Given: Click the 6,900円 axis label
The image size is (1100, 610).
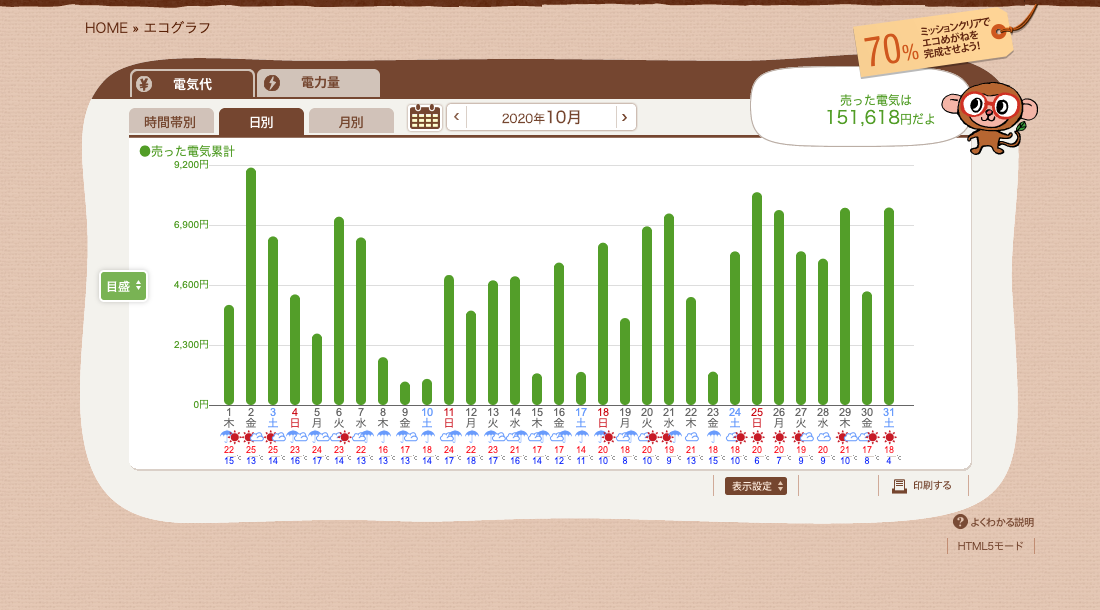Looking at the screenshot, I should (191, 224).
